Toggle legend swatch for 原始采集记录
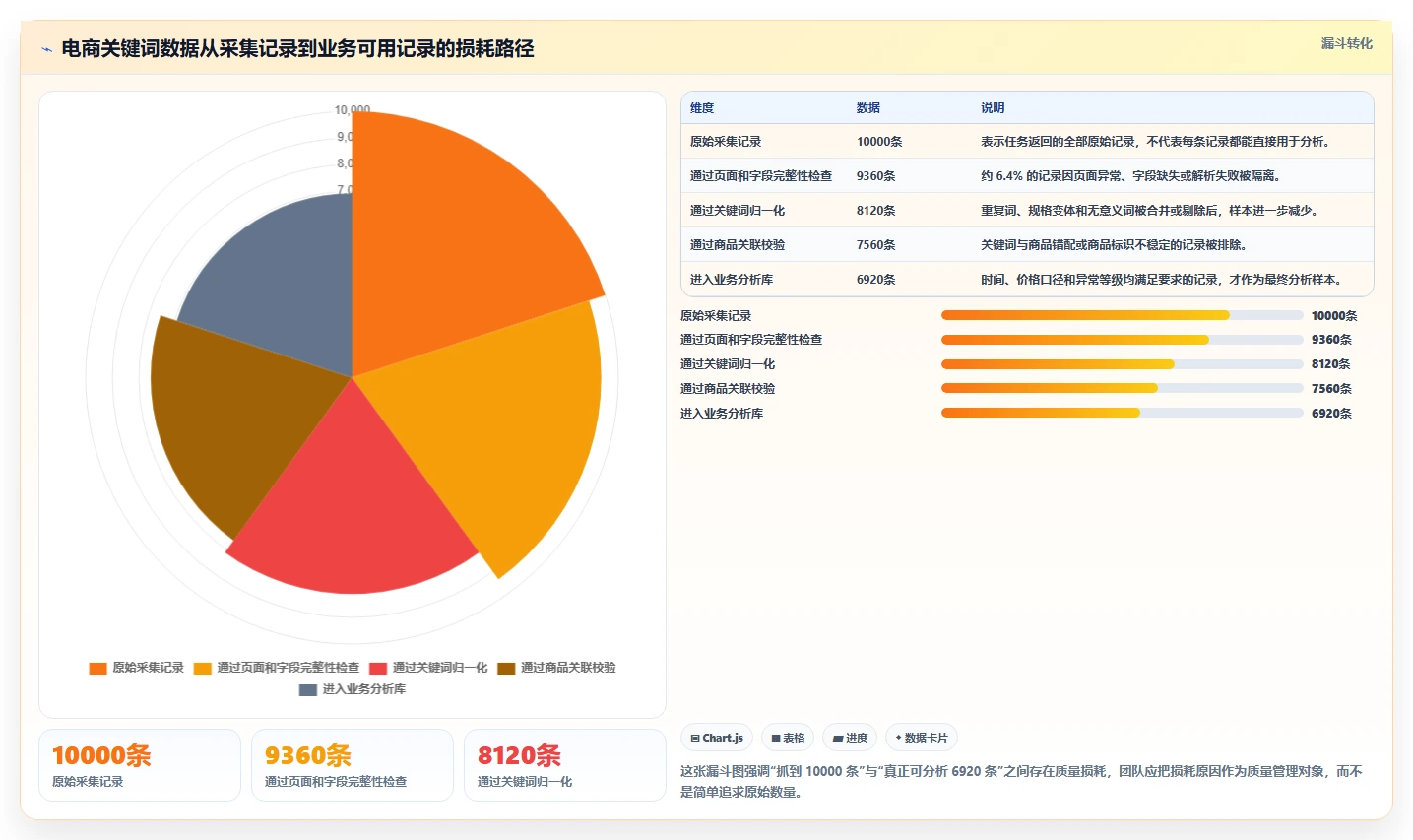The height and width of the screenshot is (840, 1413). tap(97, 668)
